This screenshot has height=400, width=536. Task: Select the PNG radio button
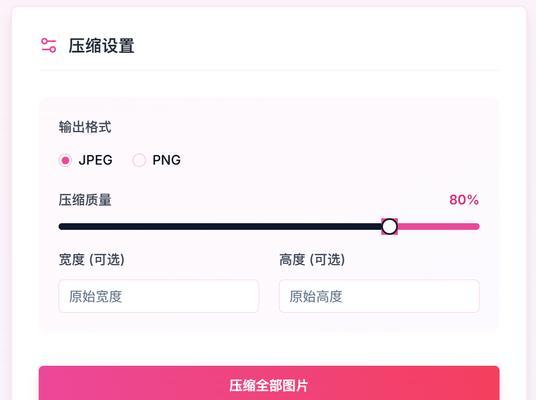pos(139,160)
